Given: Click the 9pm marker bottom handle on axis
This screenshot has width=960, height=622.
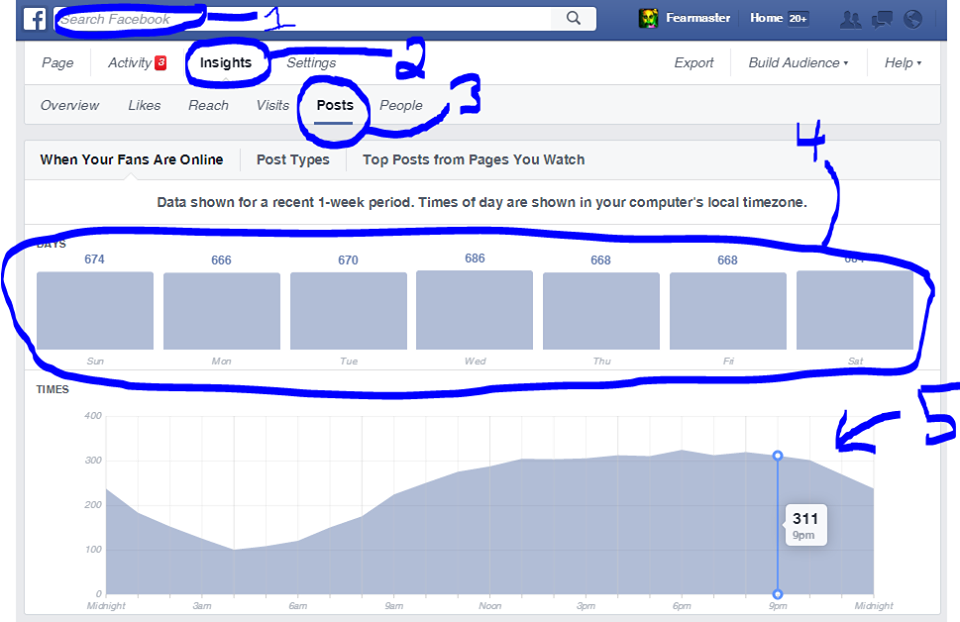Looking at the screenshot, I should 778,594.
